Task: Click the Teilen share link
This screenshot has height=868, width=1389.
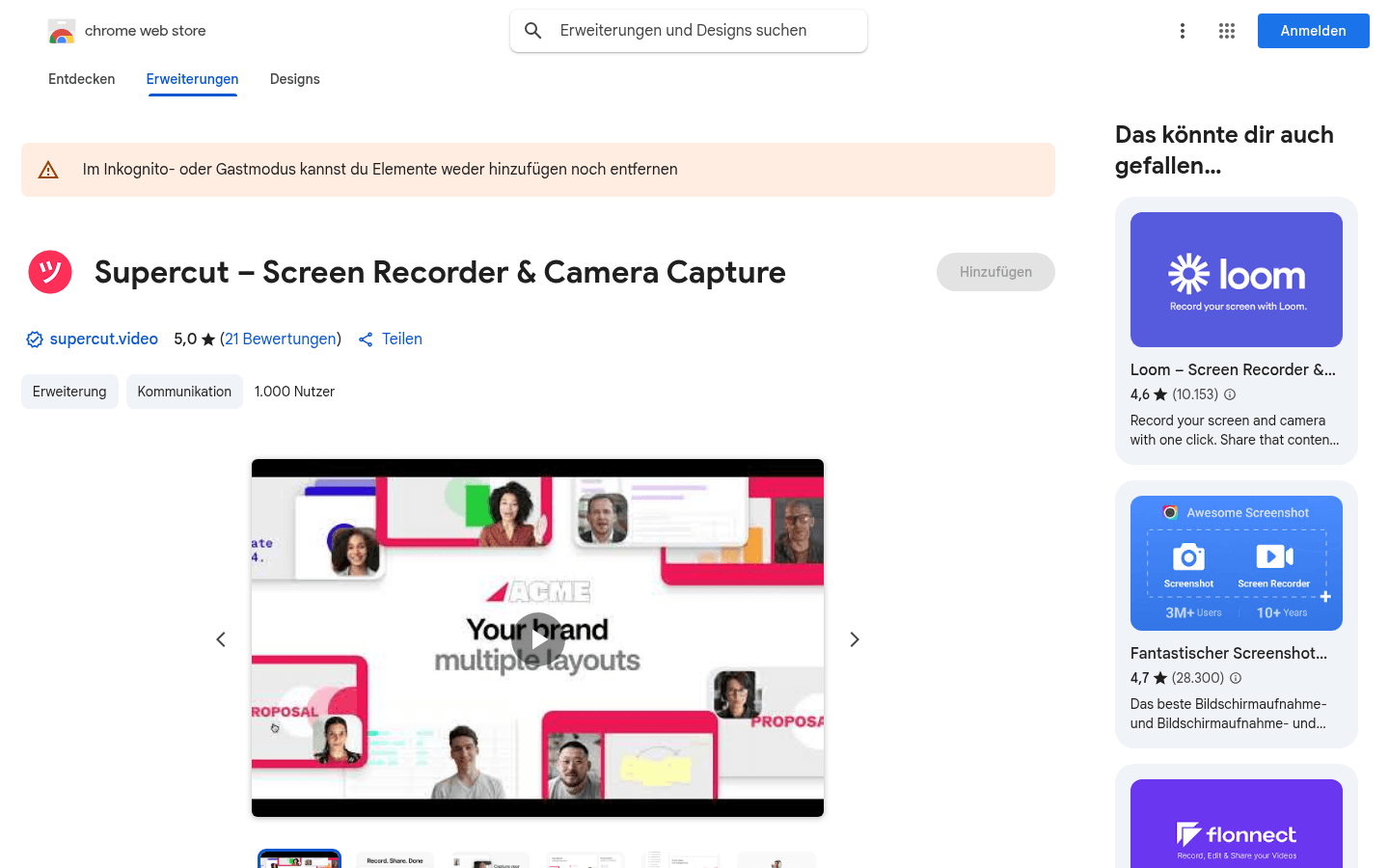Action: coord(402,339)
